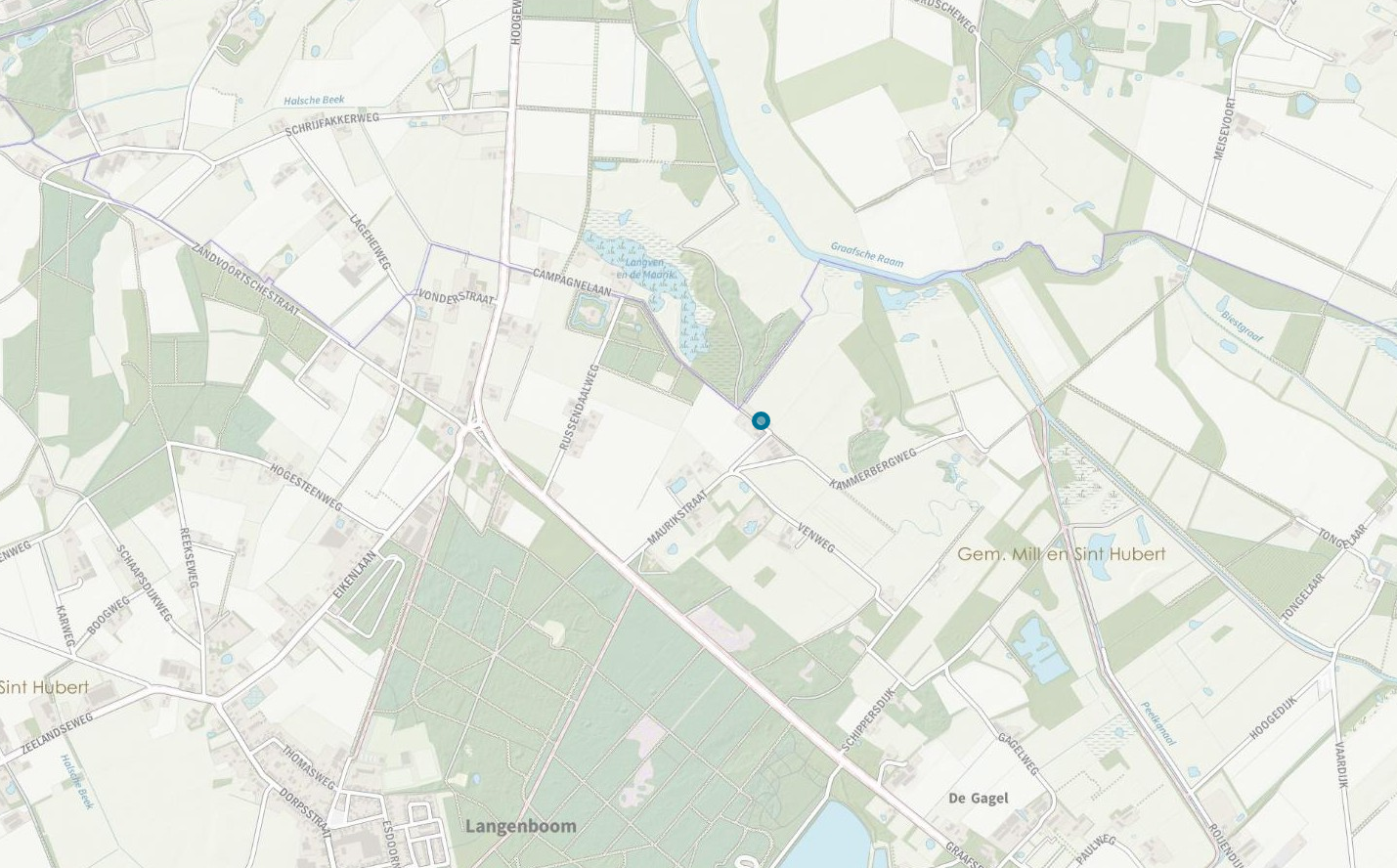Select the Campagnelaan road label
This screenshot has width=1397, height=868.
click(x=572, y=283)
